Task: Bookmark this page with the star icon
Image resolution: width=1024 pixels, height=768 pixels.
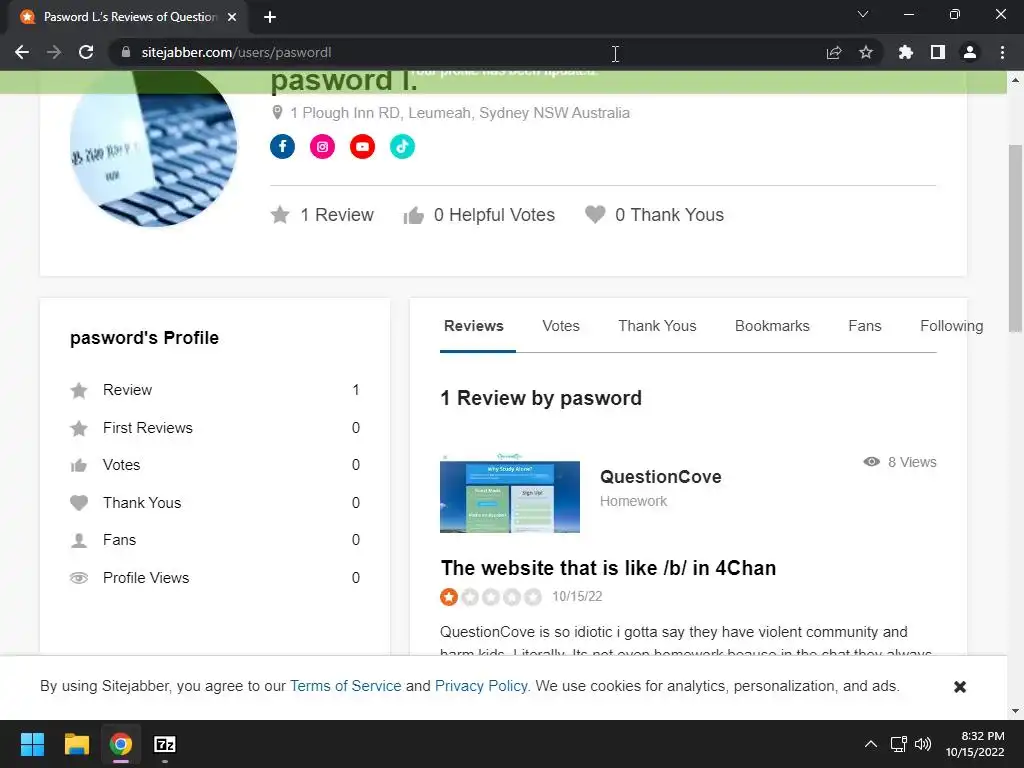Action: tap(866, 52)
